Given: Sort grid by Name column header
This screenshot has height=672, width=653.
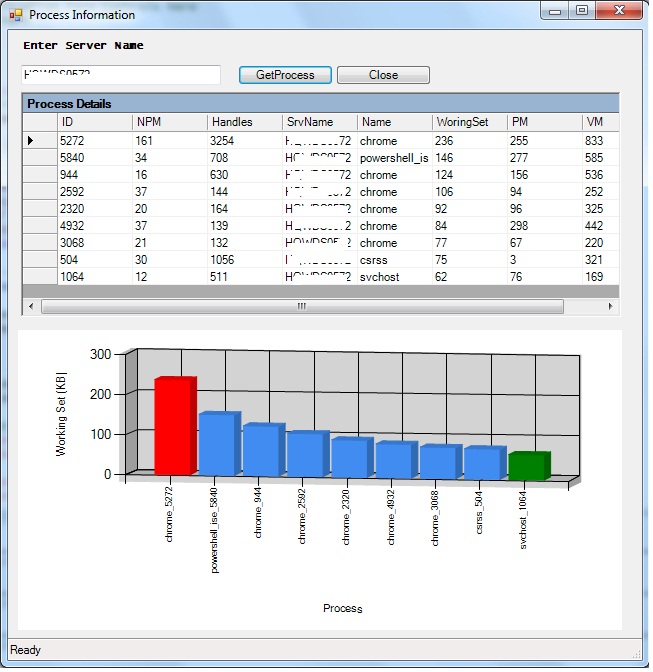Looking at the screenshot, I should 393,122.
